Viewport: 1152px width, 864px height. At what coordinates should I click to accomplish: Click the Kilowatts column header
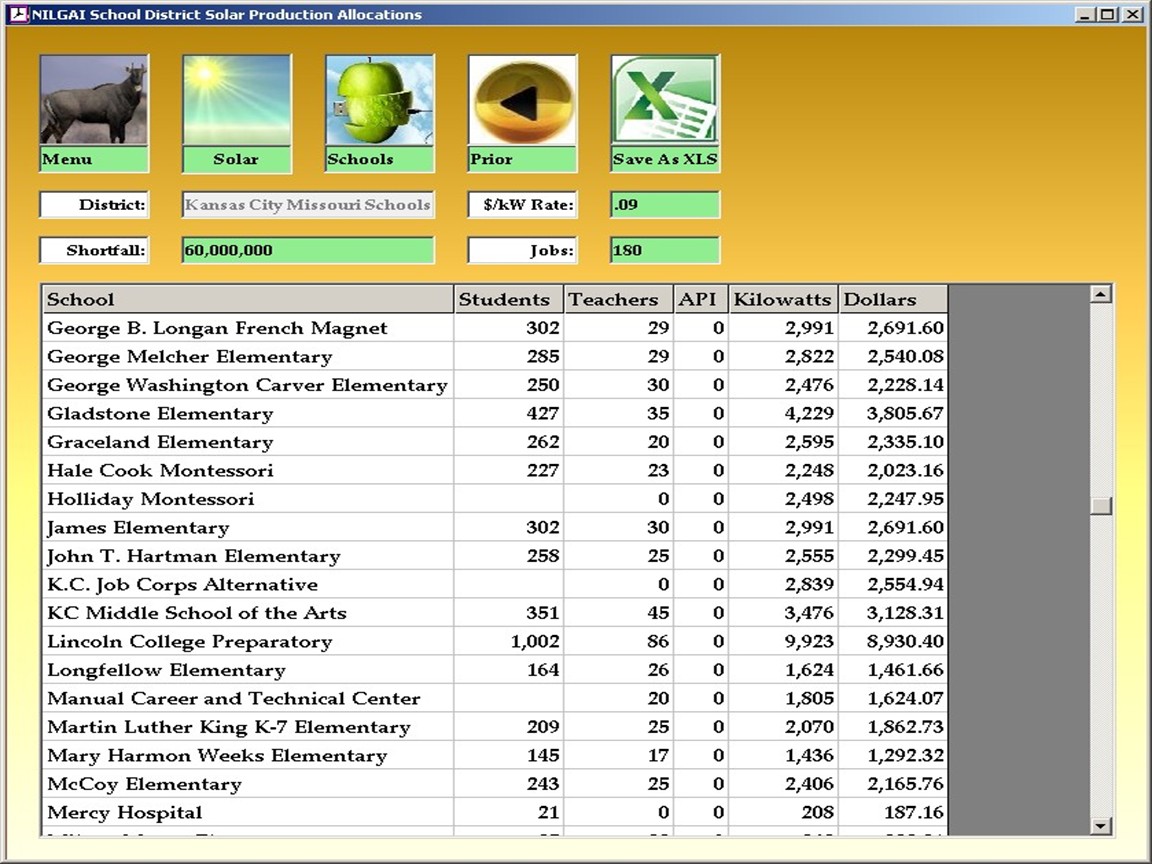783,299
